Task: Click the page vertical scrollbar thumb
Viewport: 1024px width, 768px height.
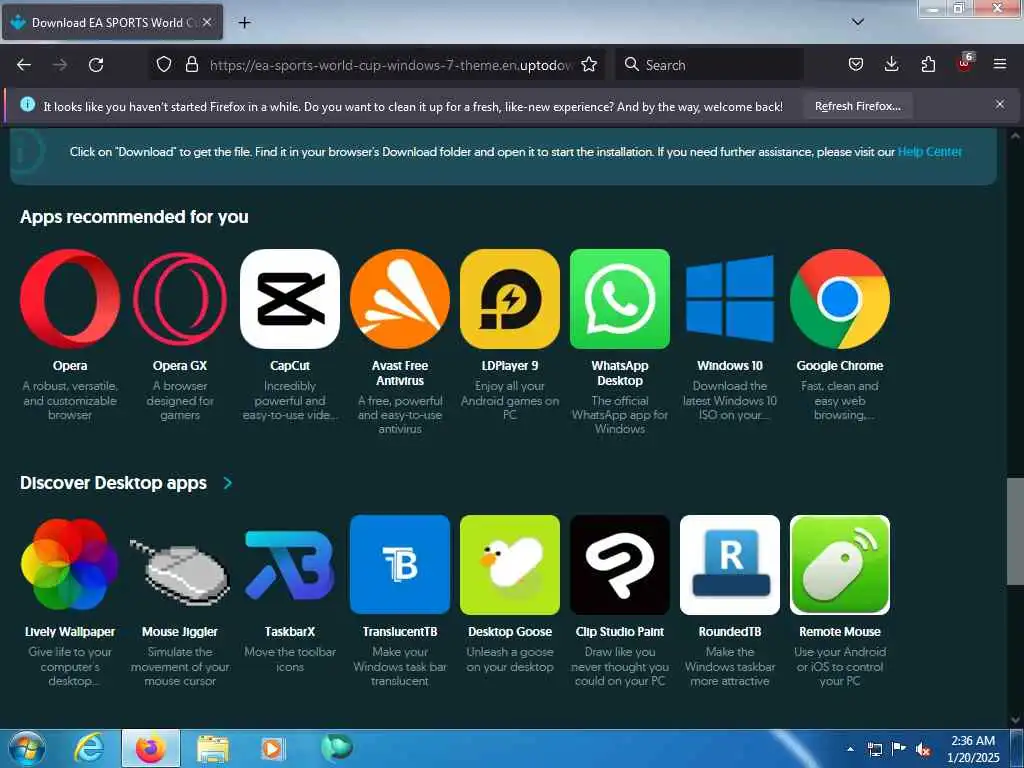Action: 1015,530
